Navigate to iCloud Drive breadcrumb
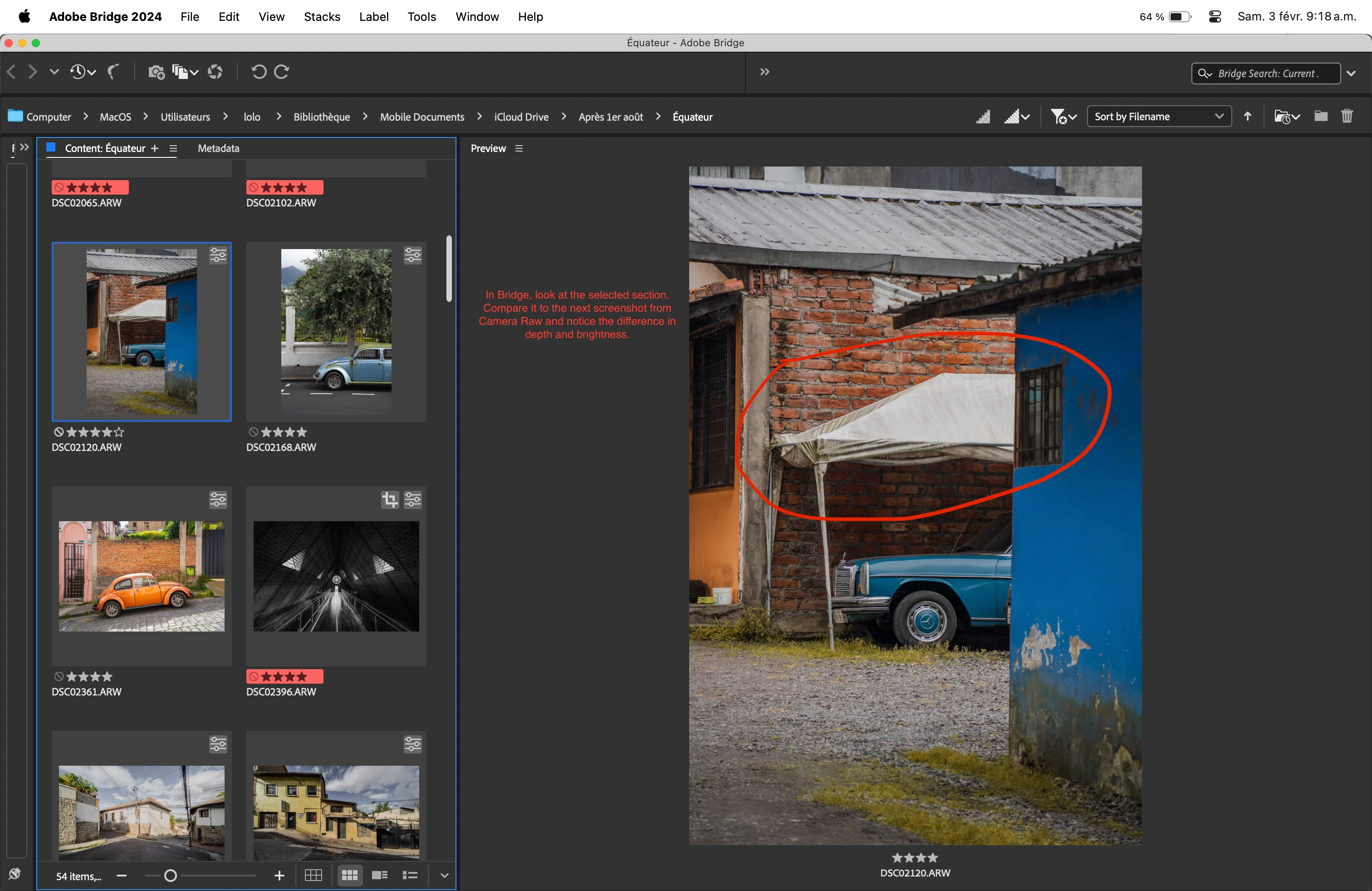The width and height of the screenshot is (1372, 891). pyautogui.click(x=521, y=117)
